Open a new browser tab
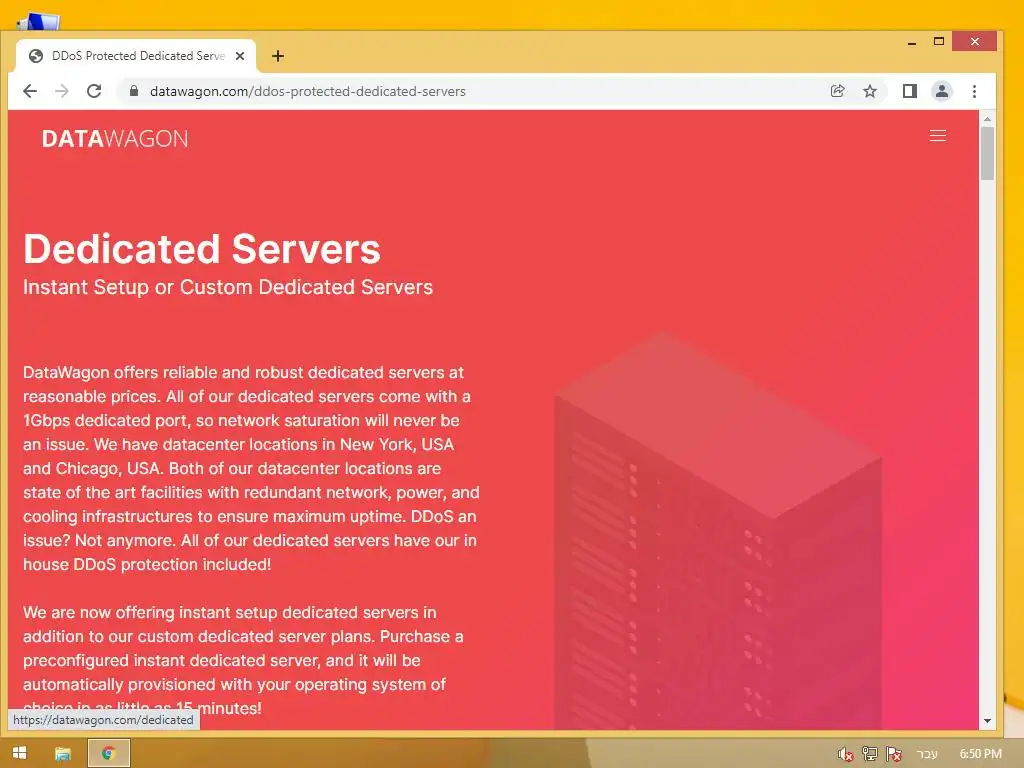This screenshot has width=1024, height=768. point(278,56)
